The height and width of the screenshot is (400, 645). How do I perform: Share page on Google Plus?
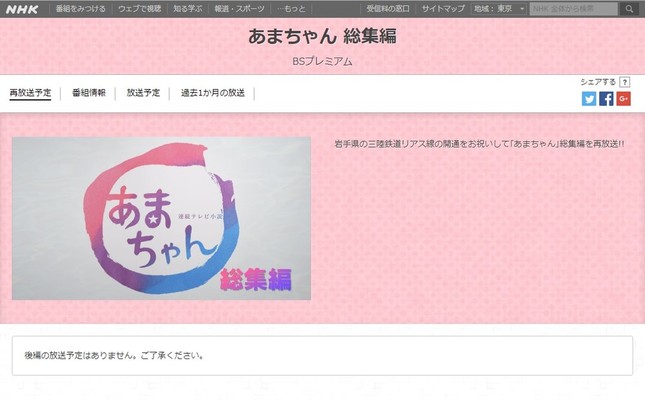(x=623, y=99)
